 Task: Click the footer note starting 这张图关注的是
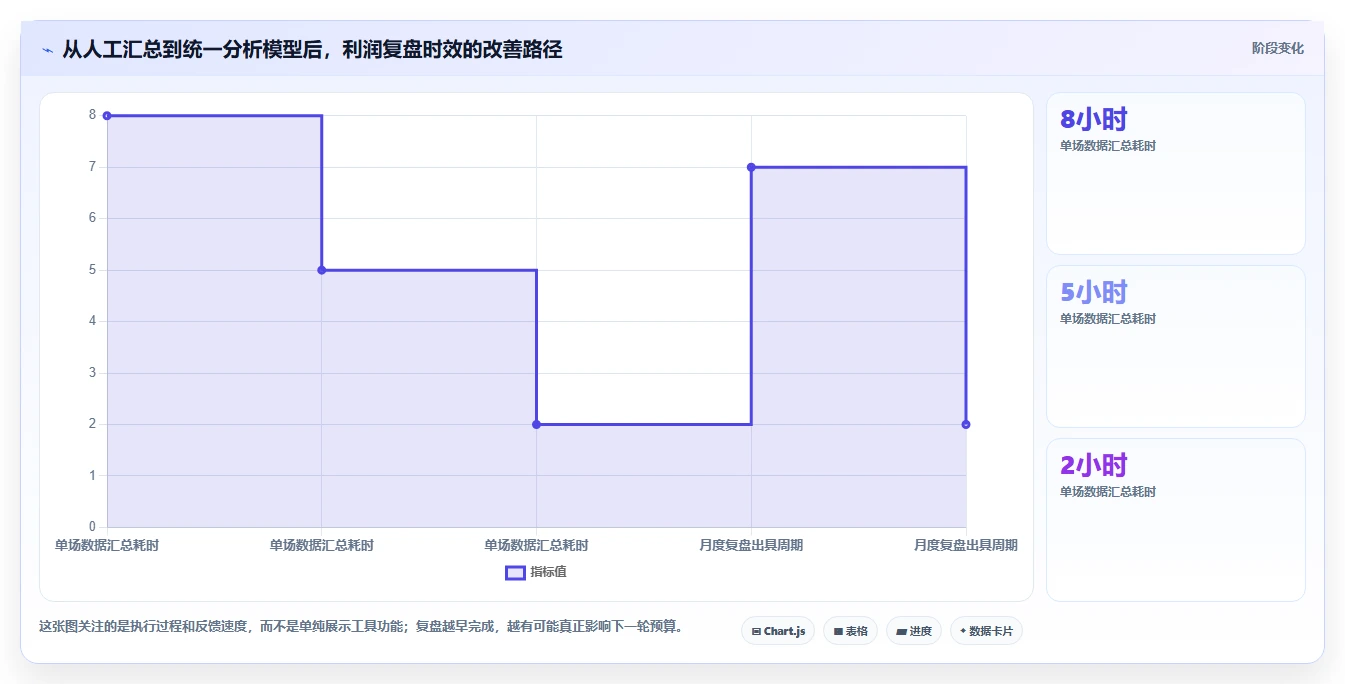[361, 627]
